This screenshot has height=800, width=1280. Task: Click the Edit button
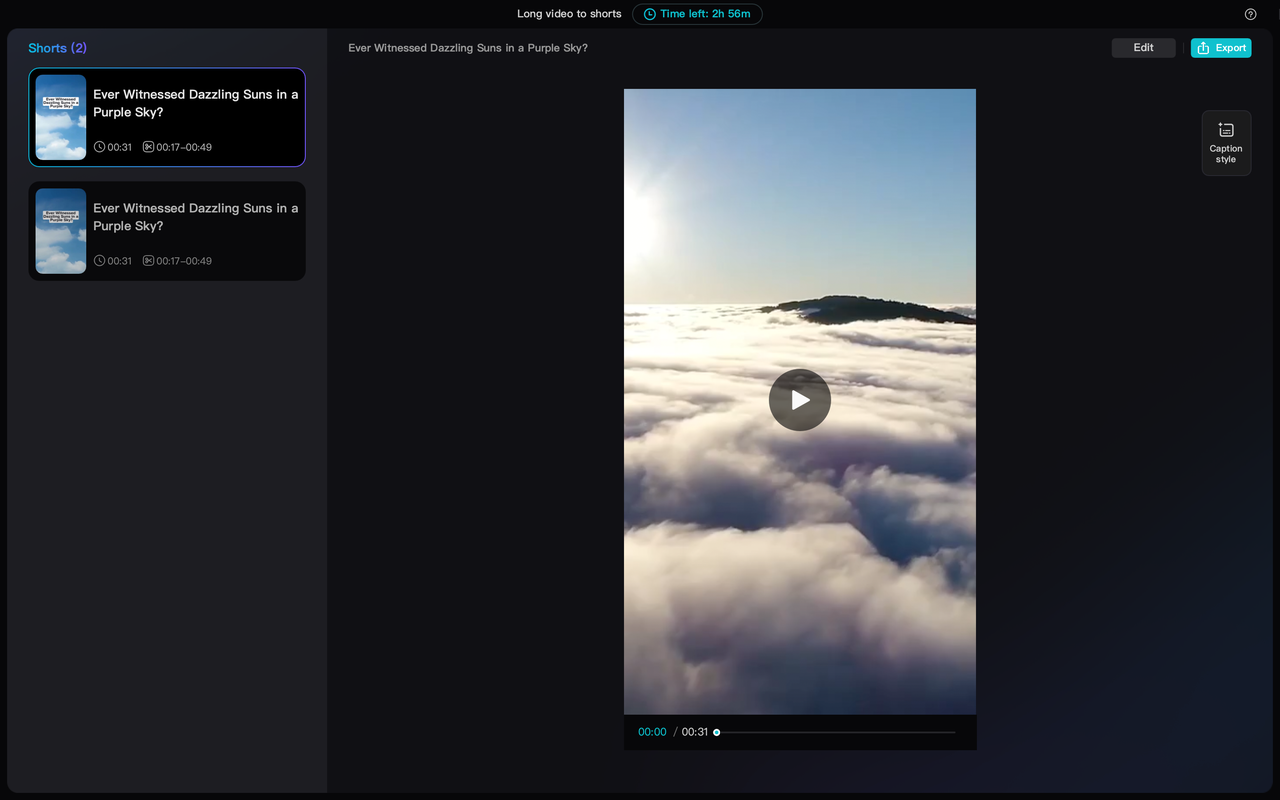tap(1143, 47)
